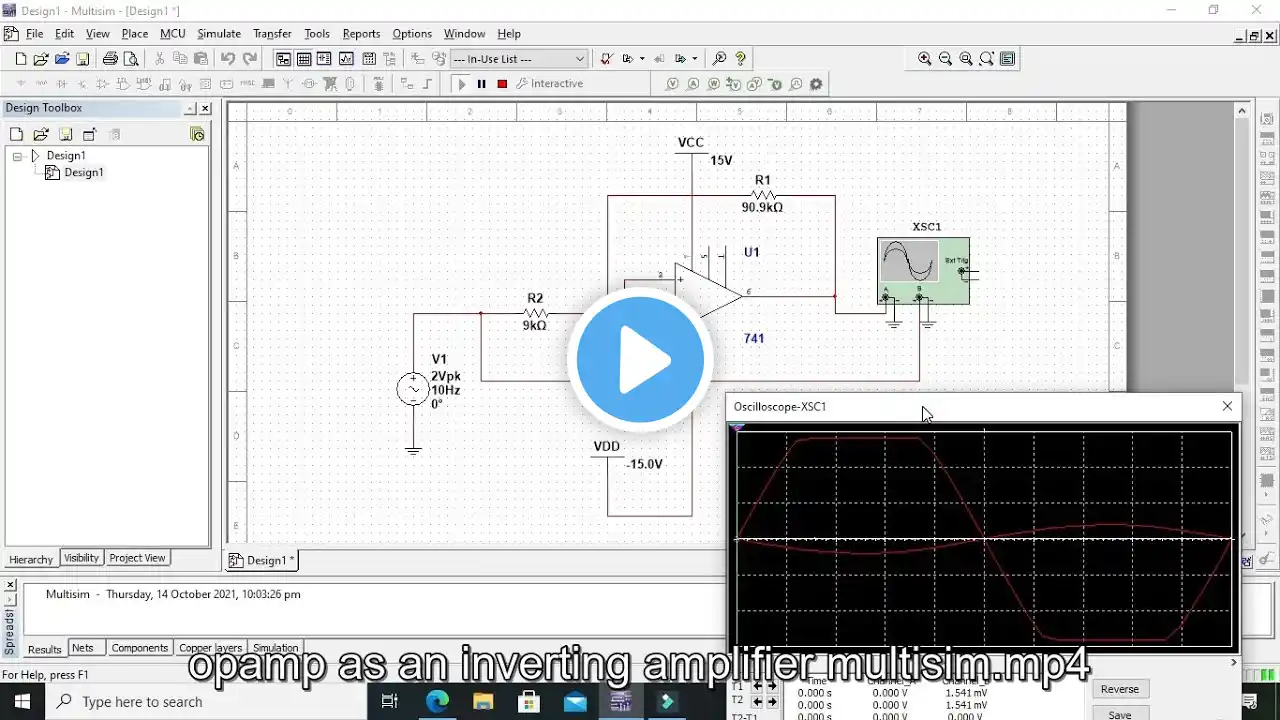
Task: Toggle the Spreadsheet View toolbar icon
Action: tap(304, 59)
